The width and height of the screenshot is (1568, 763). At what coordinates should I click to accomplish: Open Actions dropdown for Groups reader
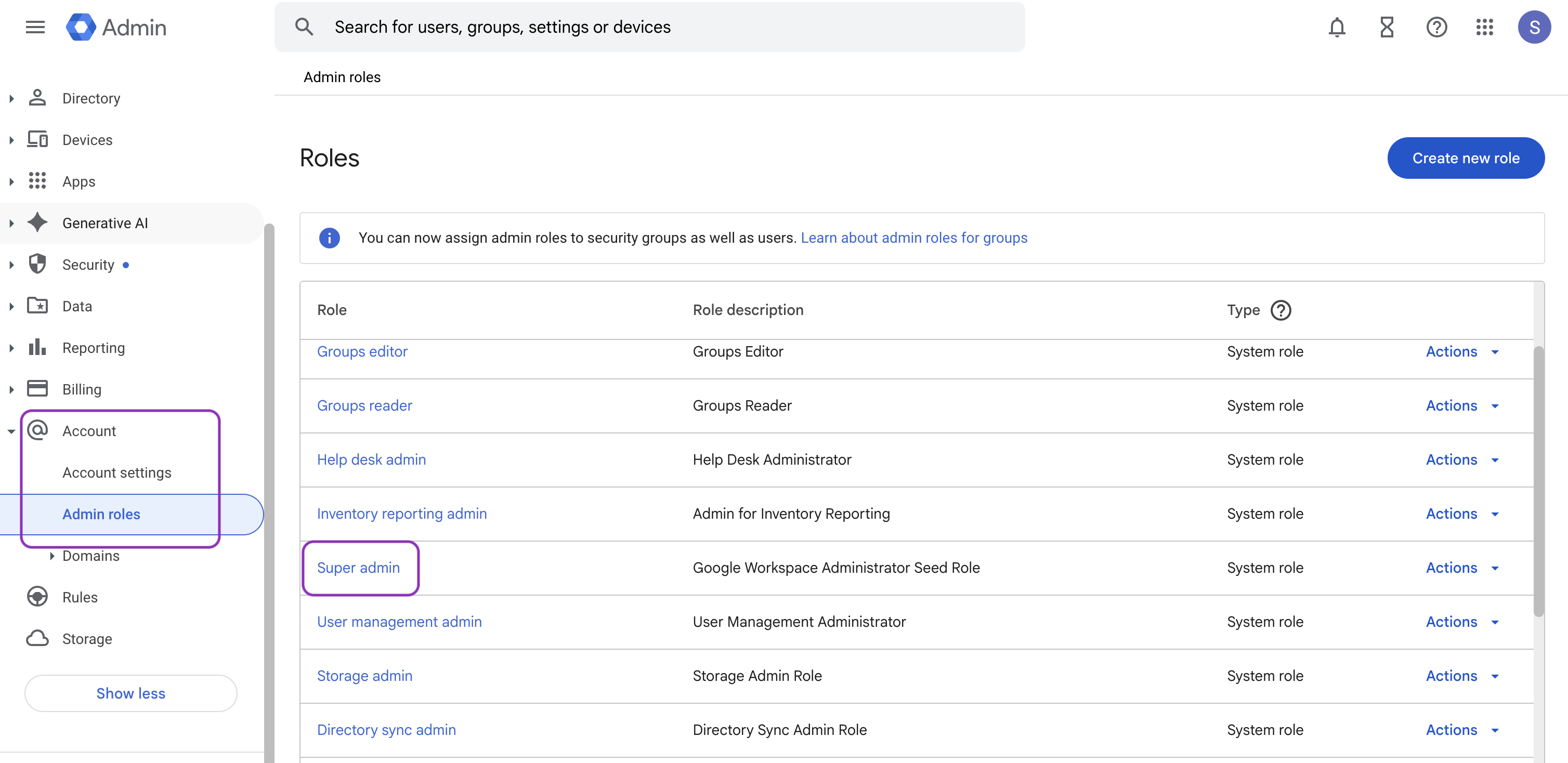1461,406
